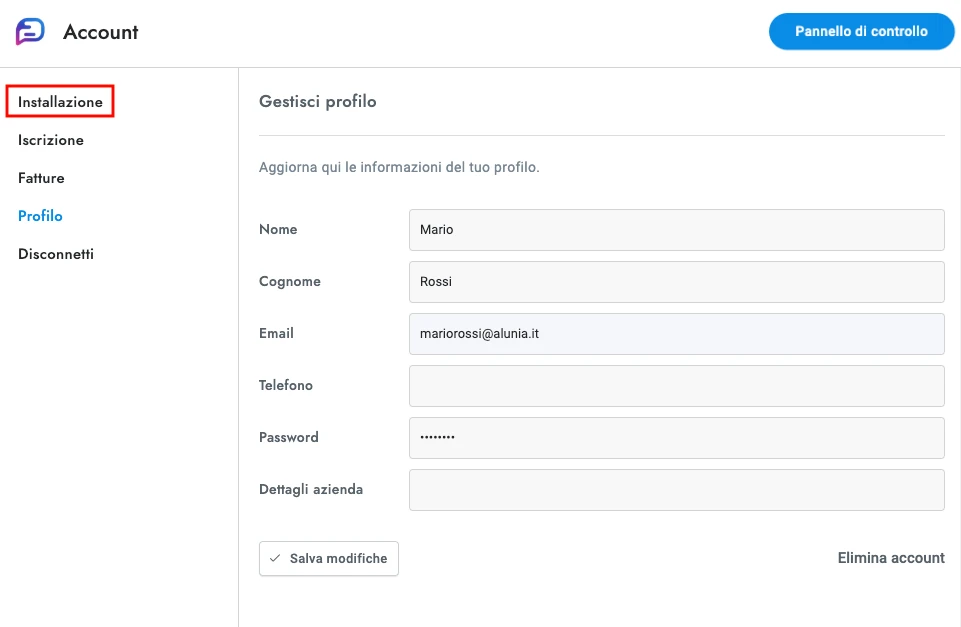Open the Fatture page
The image size is (961, 627).
pos(41,178)
